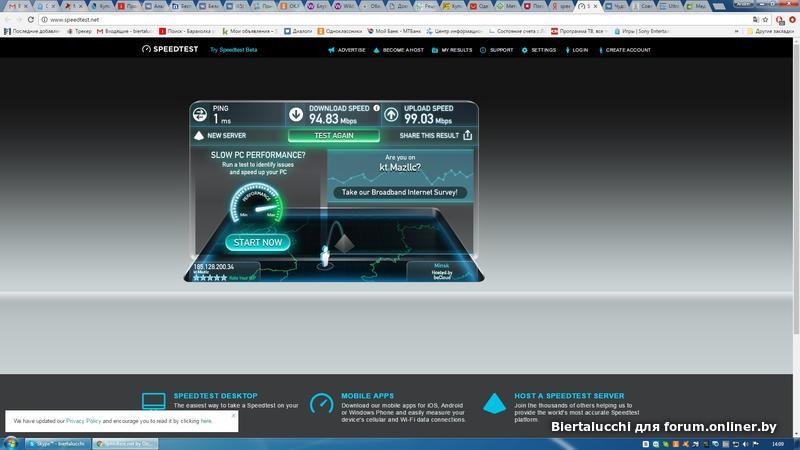
Task: Click the translate page icon in address bar
Action: [x=756, y=19]
